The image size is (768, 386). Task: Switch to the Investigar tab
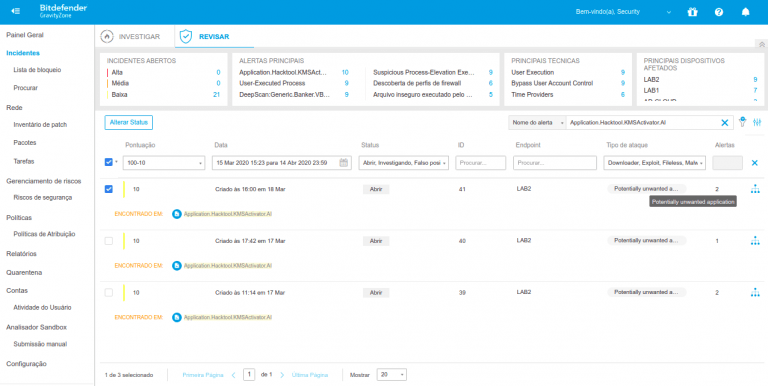click(130, 37)
